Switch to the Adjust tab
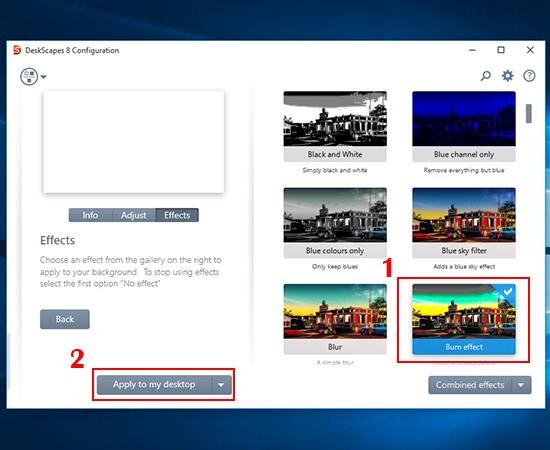Viewport: 550px width, 450px height. (x=134, y=215)
